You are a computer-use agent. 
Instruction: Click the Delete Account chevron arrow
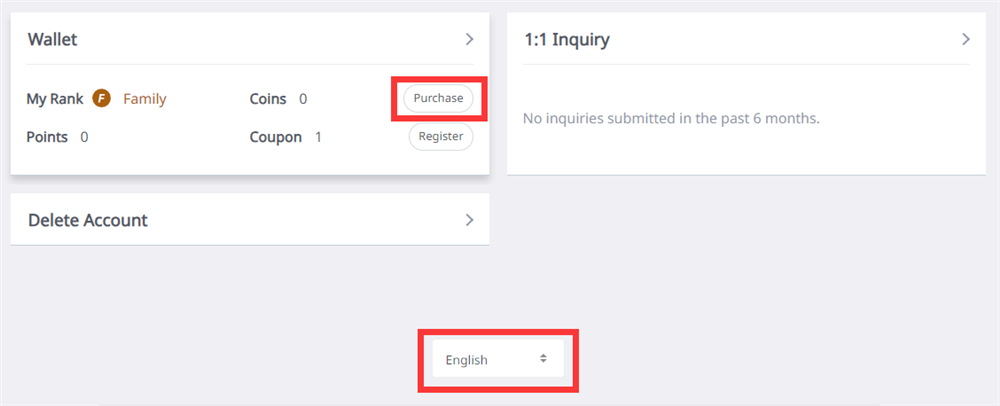[x=469, y=220]
